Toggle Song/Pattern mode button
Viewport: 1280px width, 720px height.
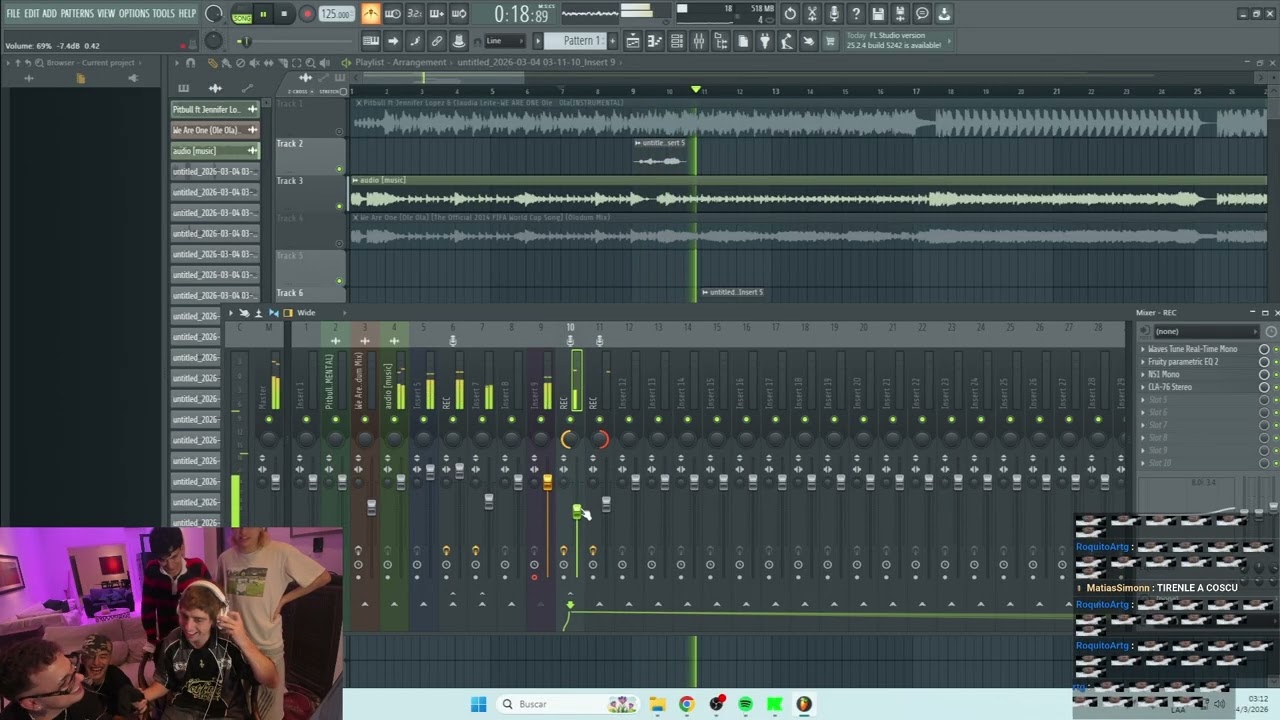pyautogui.click(x=242, y=15)
